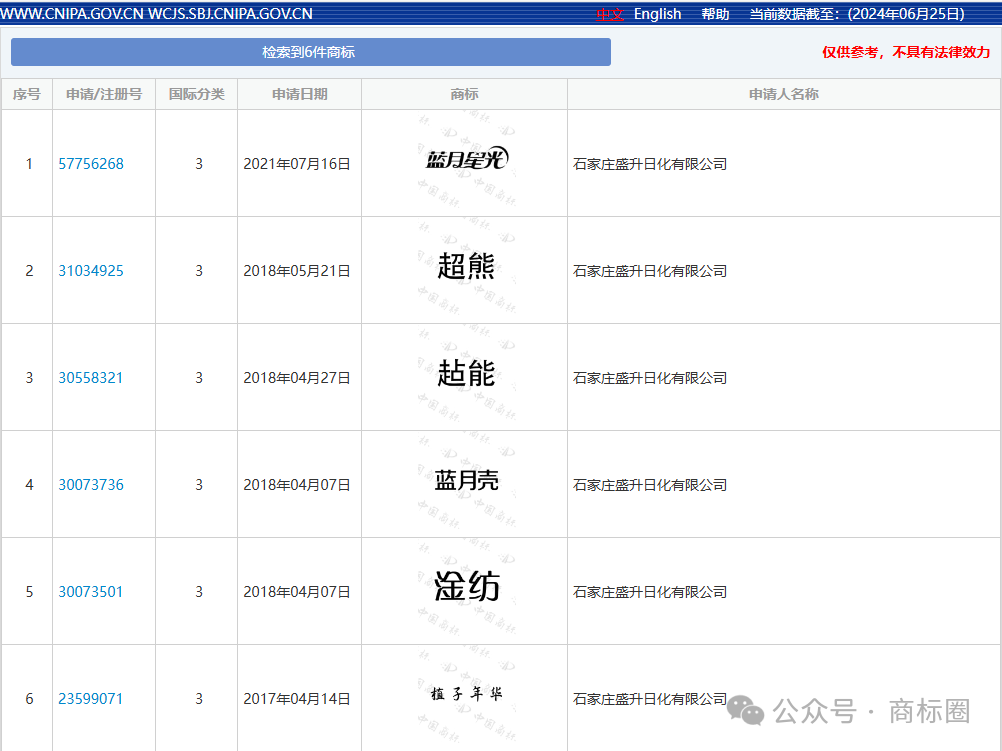Click the 植子年华 trademark image

coord(466,693)
